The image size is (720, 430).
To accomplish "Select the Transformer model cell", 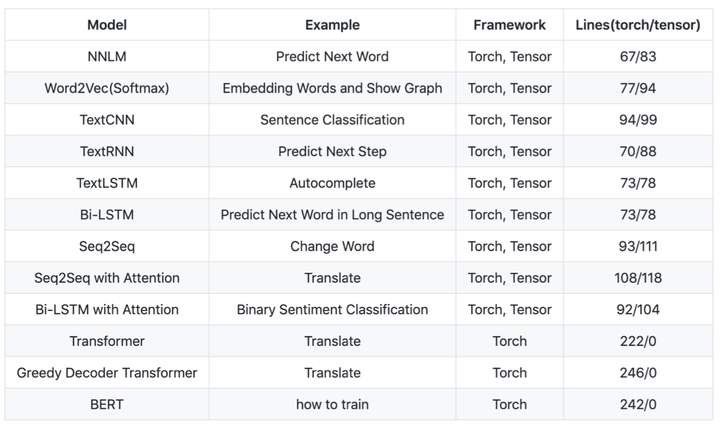I will click(x=107, y=341).
